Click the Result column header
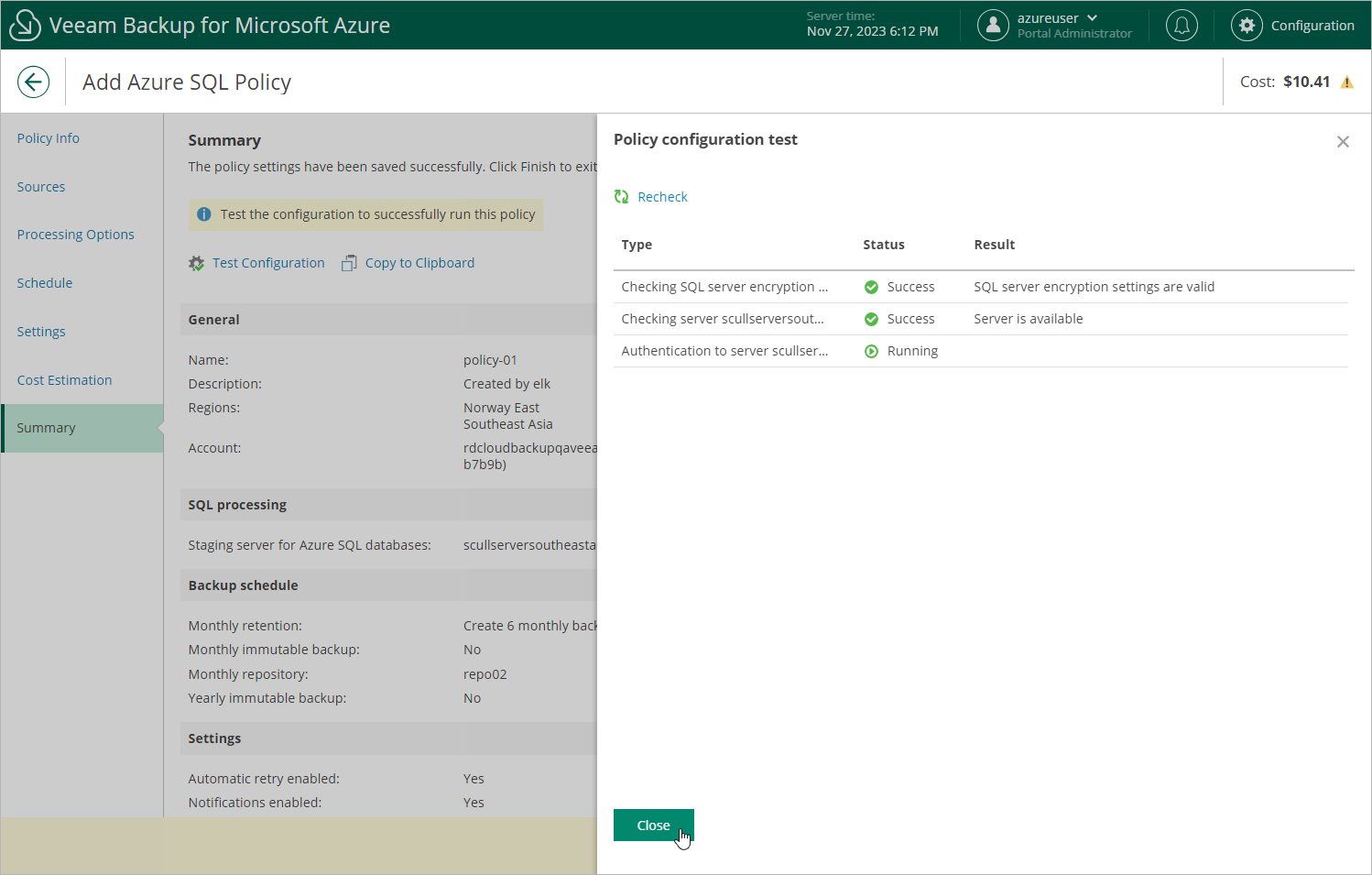The height and width of the screenshot is (875, 1372). (995, 245)
